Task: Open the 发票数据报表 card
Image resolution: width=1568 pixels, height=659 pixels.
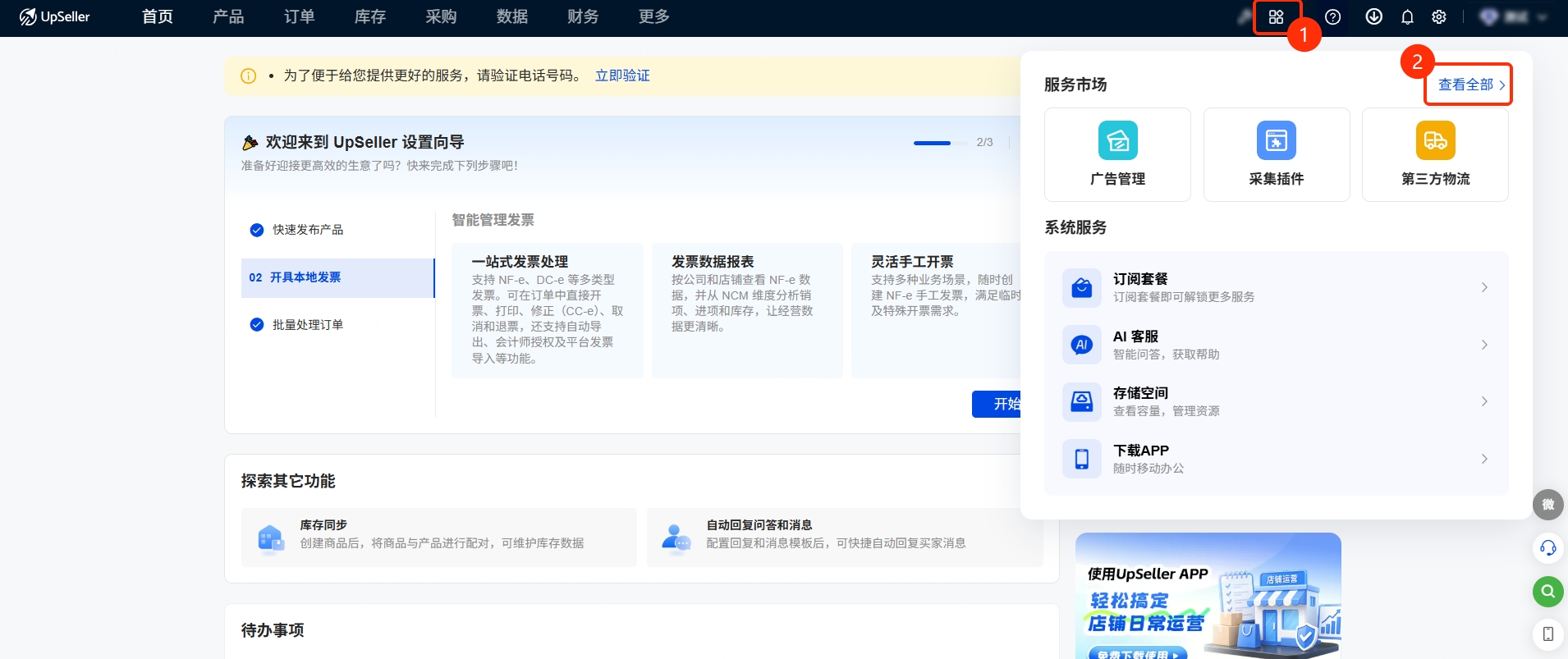Action: (x=747, y=310)
